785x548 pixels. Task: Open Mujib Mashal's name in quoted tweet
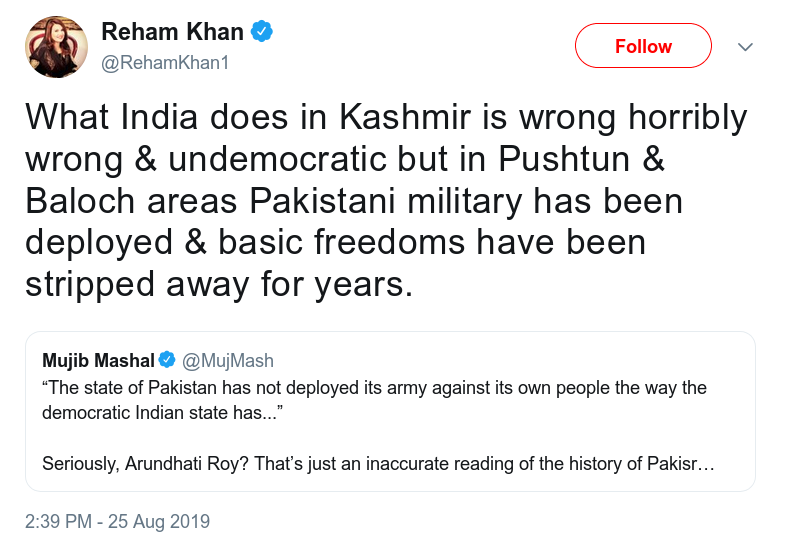point(99,360)
